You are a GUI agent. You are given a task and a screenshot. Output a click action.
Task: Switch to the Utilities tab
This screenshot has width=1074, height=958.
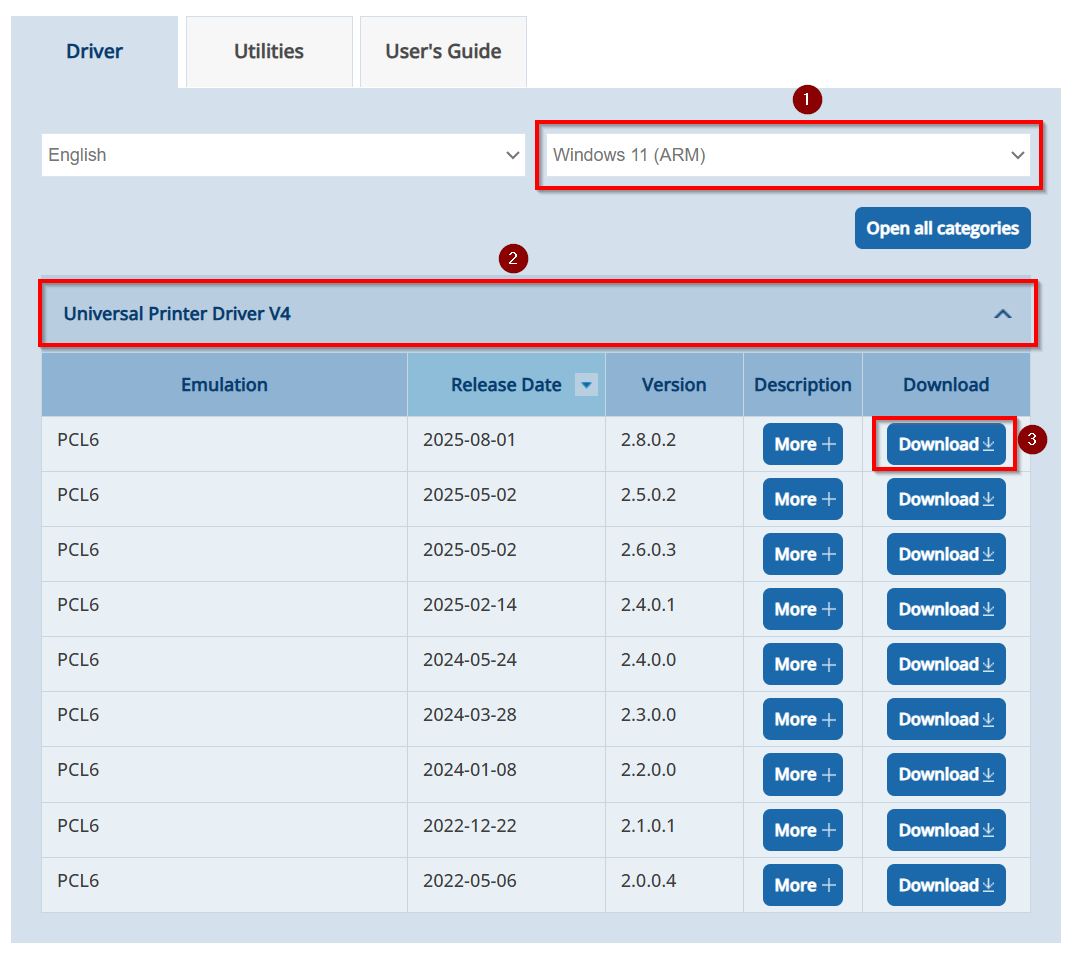click(x=268, y=52)
